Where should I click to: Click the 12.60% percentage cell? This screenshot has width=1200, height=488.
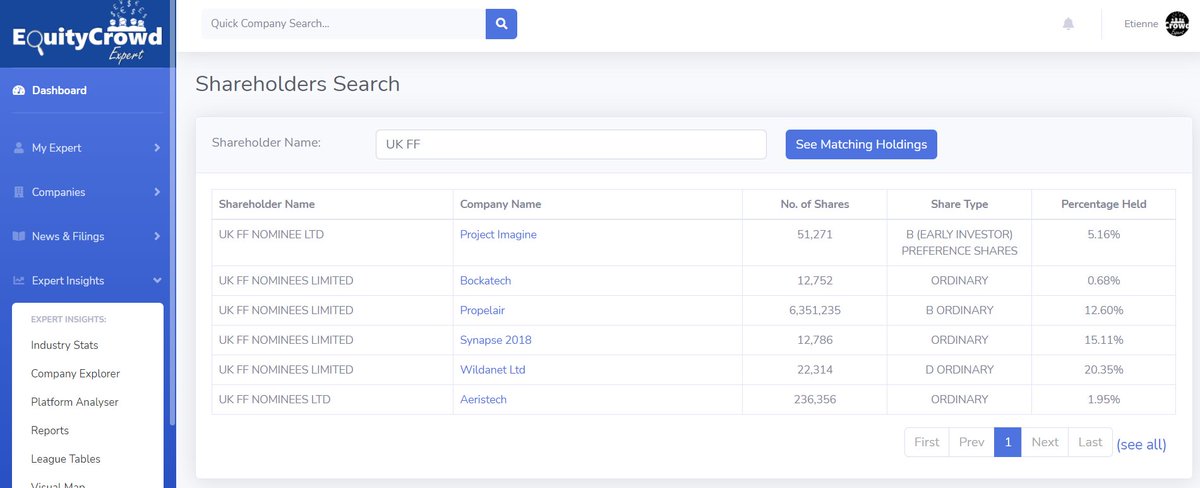tap(1104, 310)
